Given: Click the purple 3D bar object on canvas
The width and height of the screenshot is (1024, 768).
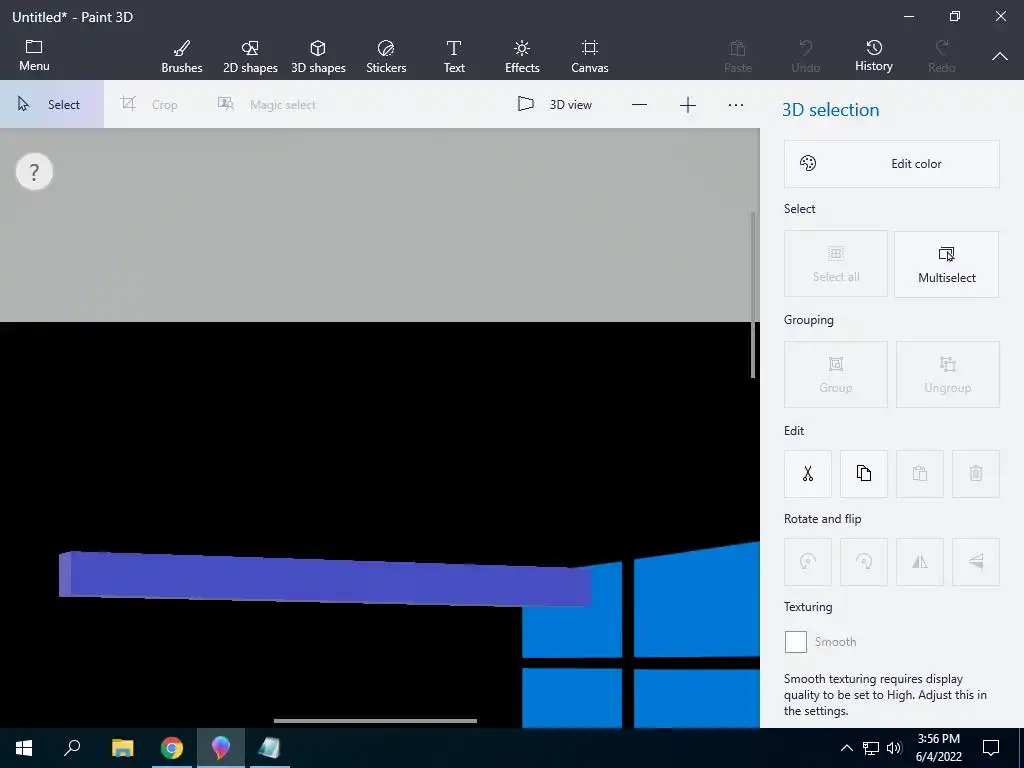Looking at the screenshot, I should [x=327, y=580].
